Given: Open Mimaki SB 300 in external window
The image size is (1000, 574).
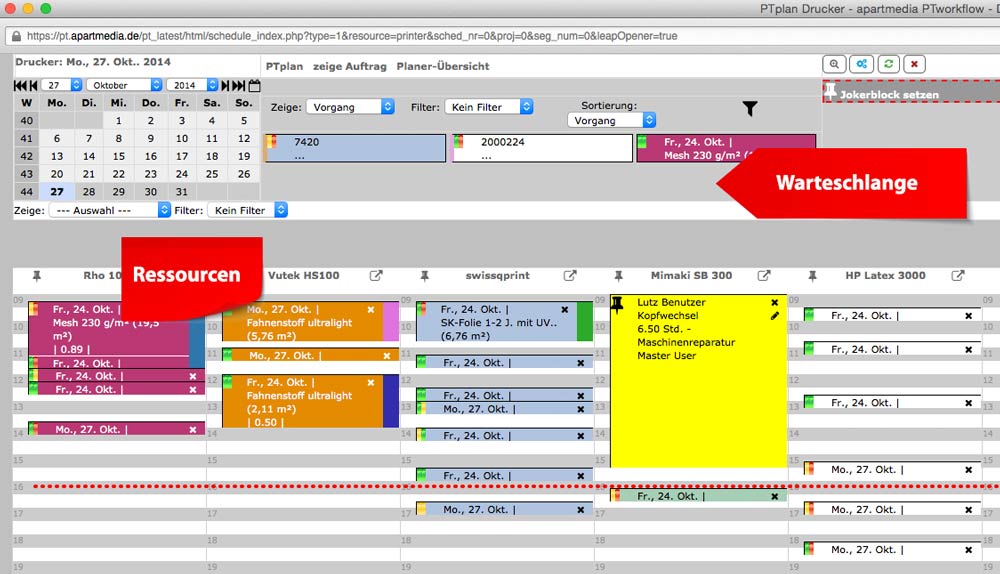Looking at the screenshot, I should point(764,276).
